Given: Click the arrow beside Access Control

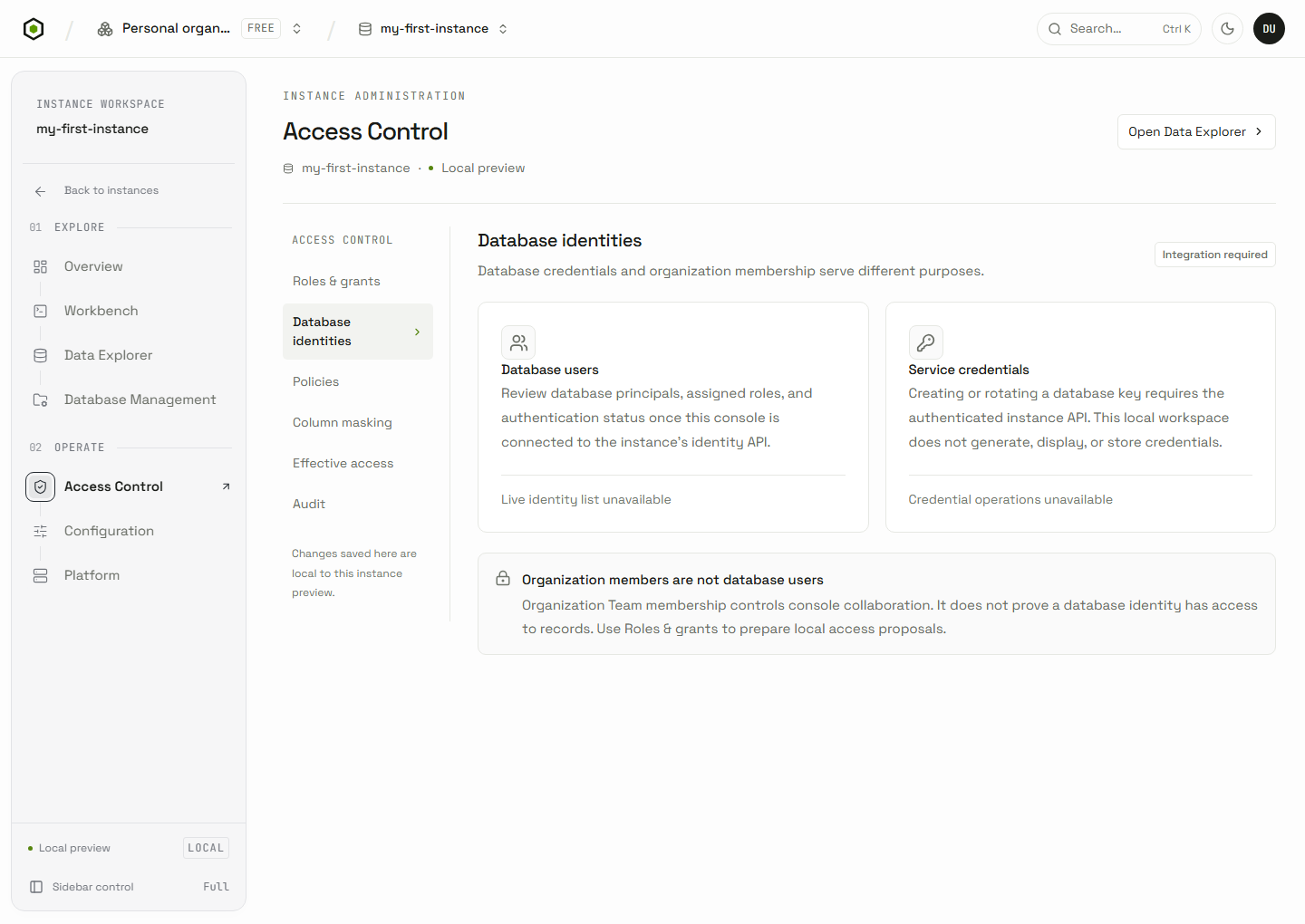Looking at the screenshot, I should (226, 486).
